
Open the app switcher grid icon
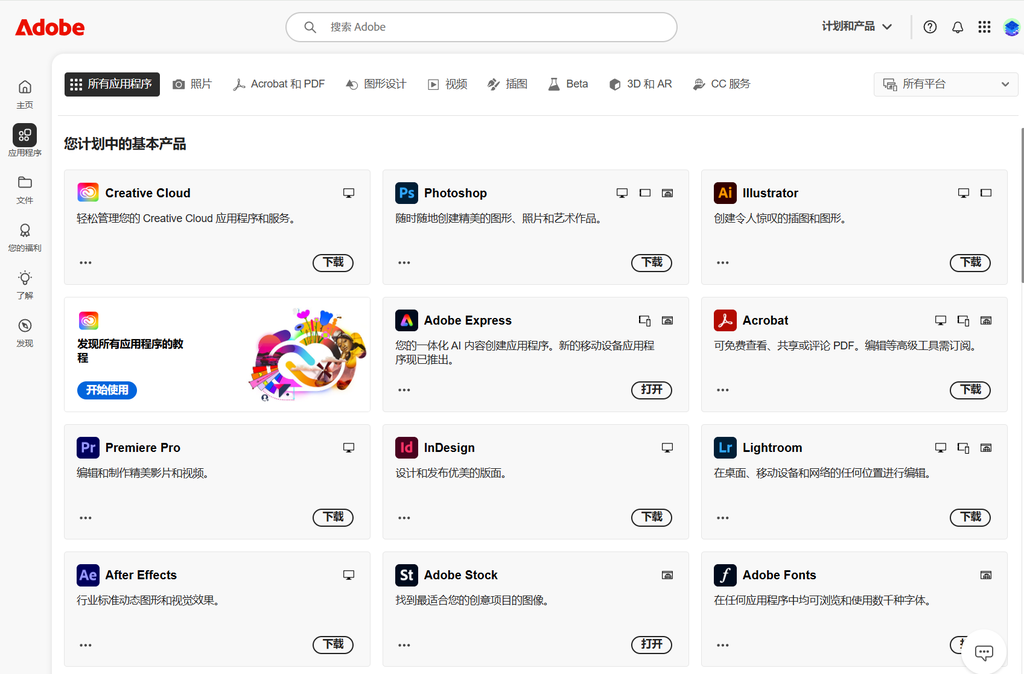click(x=984, y=27)
